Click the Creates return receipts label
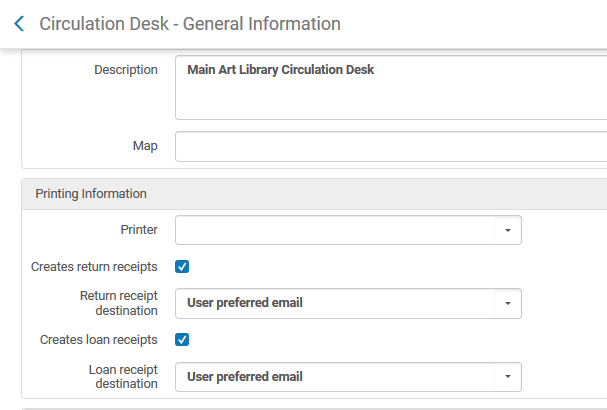Screen dimensions: 607x410 click(x=94, y=267)
